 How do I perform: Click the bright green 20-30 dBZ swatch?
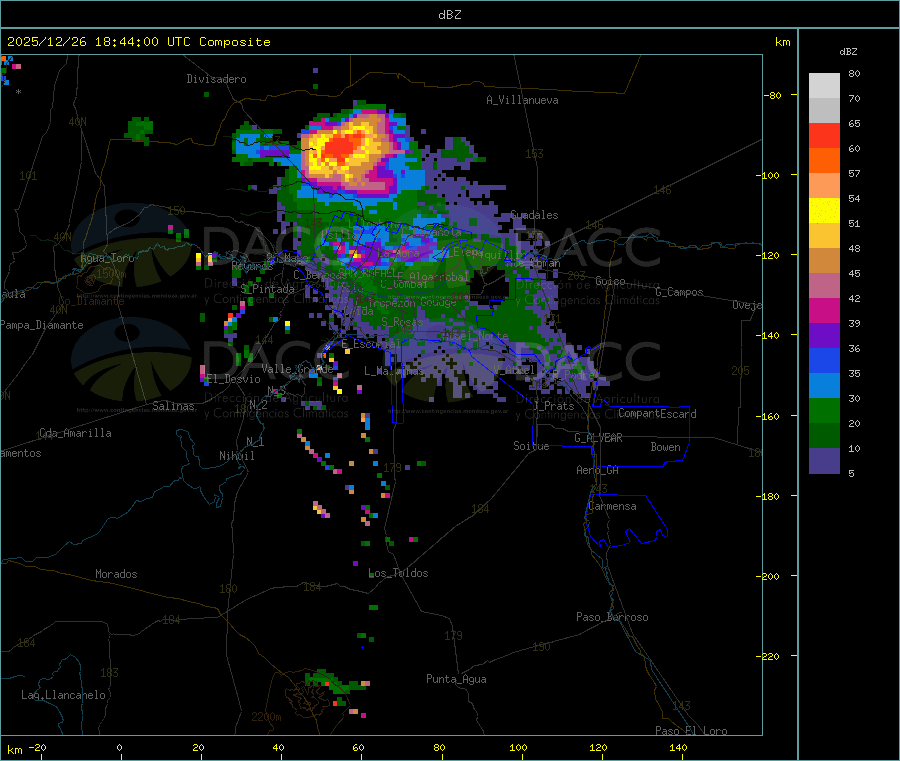click(824, 410)
